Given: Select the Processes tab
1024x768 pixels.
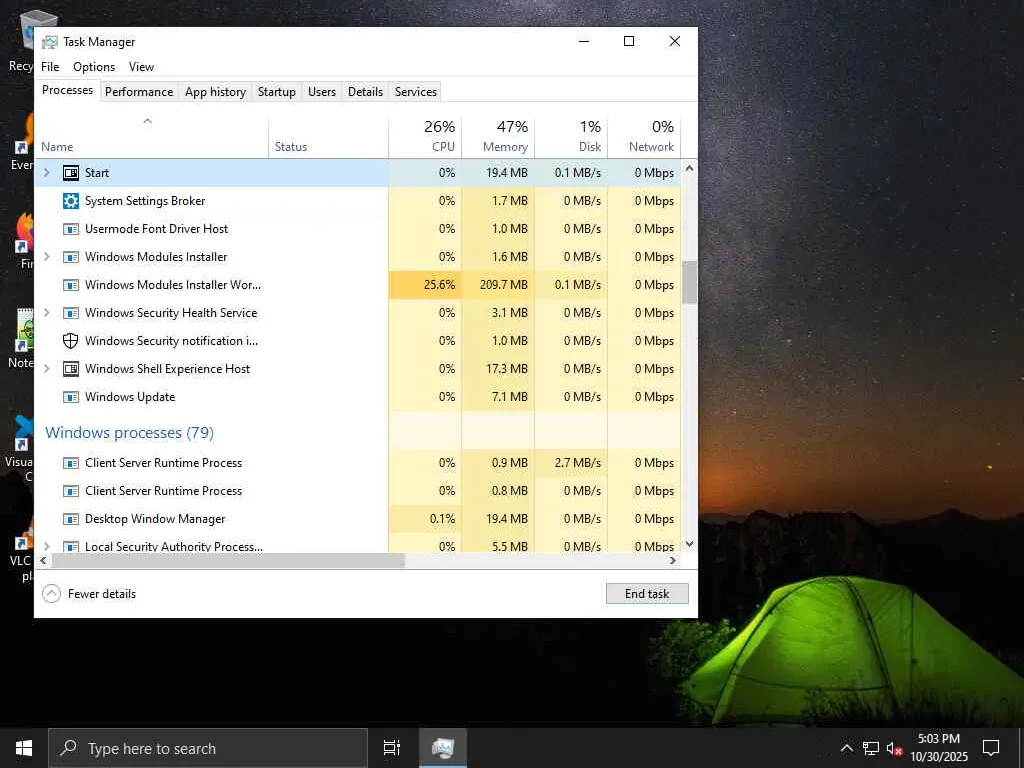Looking at the screenshot, I should point(67,90).
